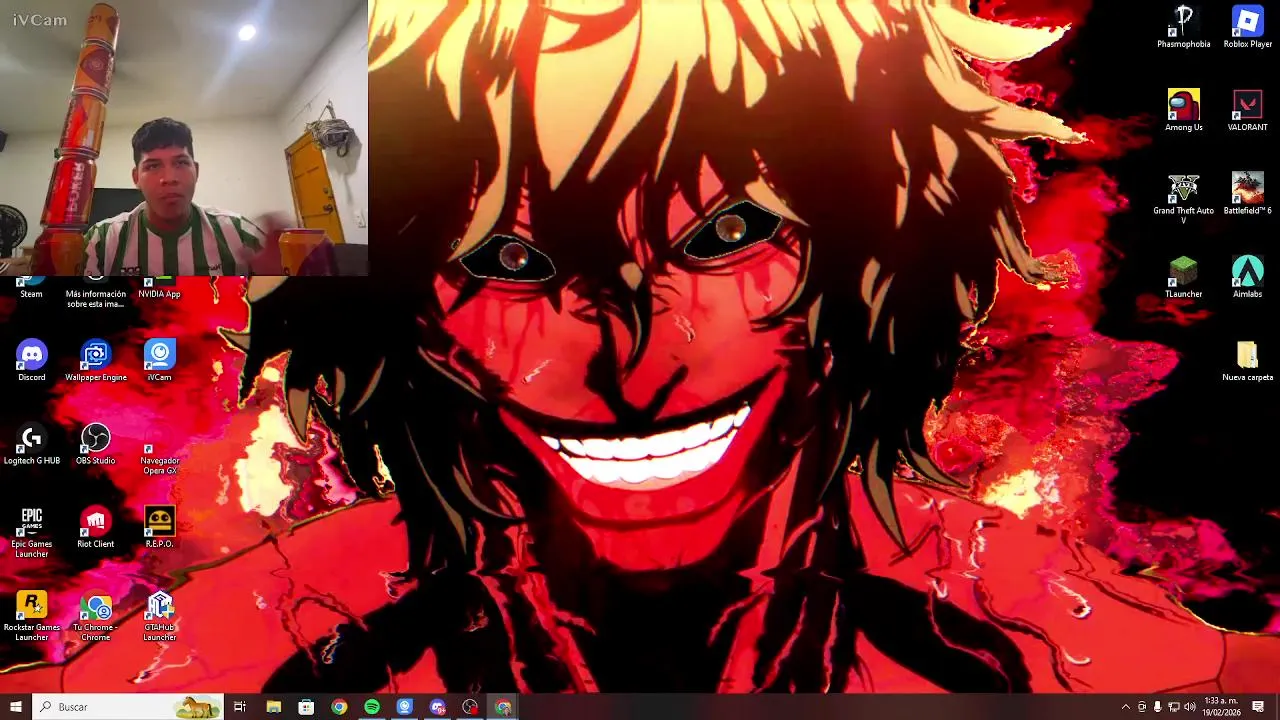Open Google Chrome from the taskbar
The height and width of the screenshot is (720, 1280).
pos(339,707)
